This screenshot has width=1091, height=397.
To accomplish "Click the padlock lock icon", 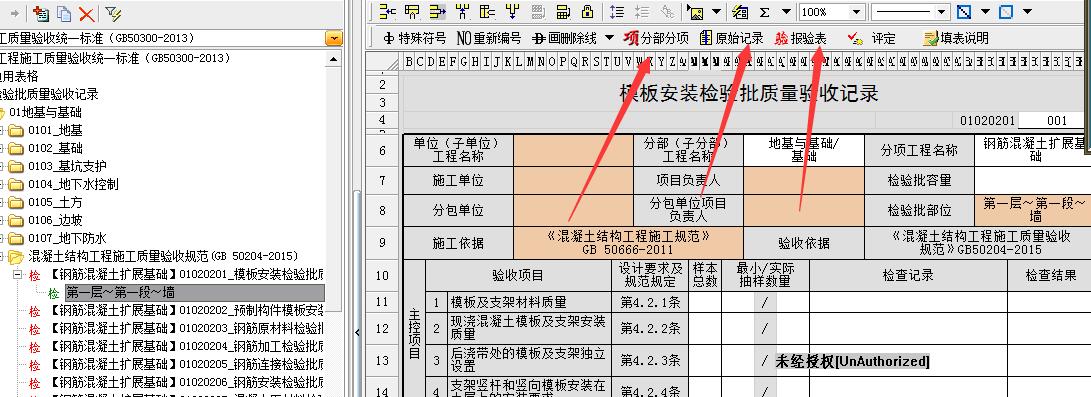I will (587, 12).
